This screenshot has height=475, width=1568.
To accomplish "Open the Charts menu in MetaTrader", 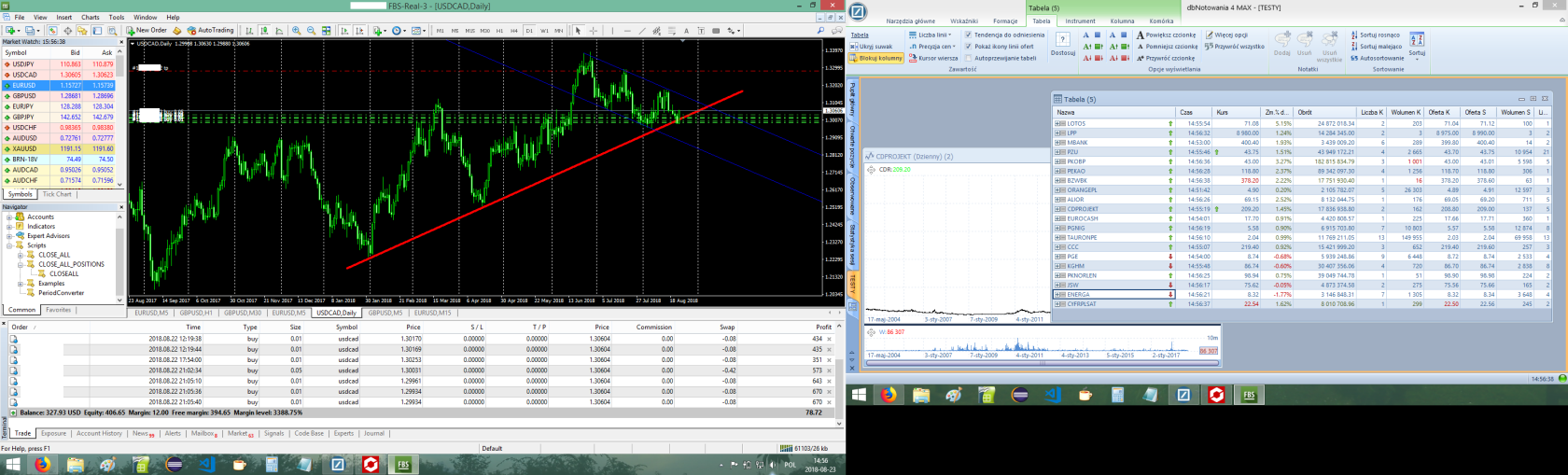I will [91, 17].
